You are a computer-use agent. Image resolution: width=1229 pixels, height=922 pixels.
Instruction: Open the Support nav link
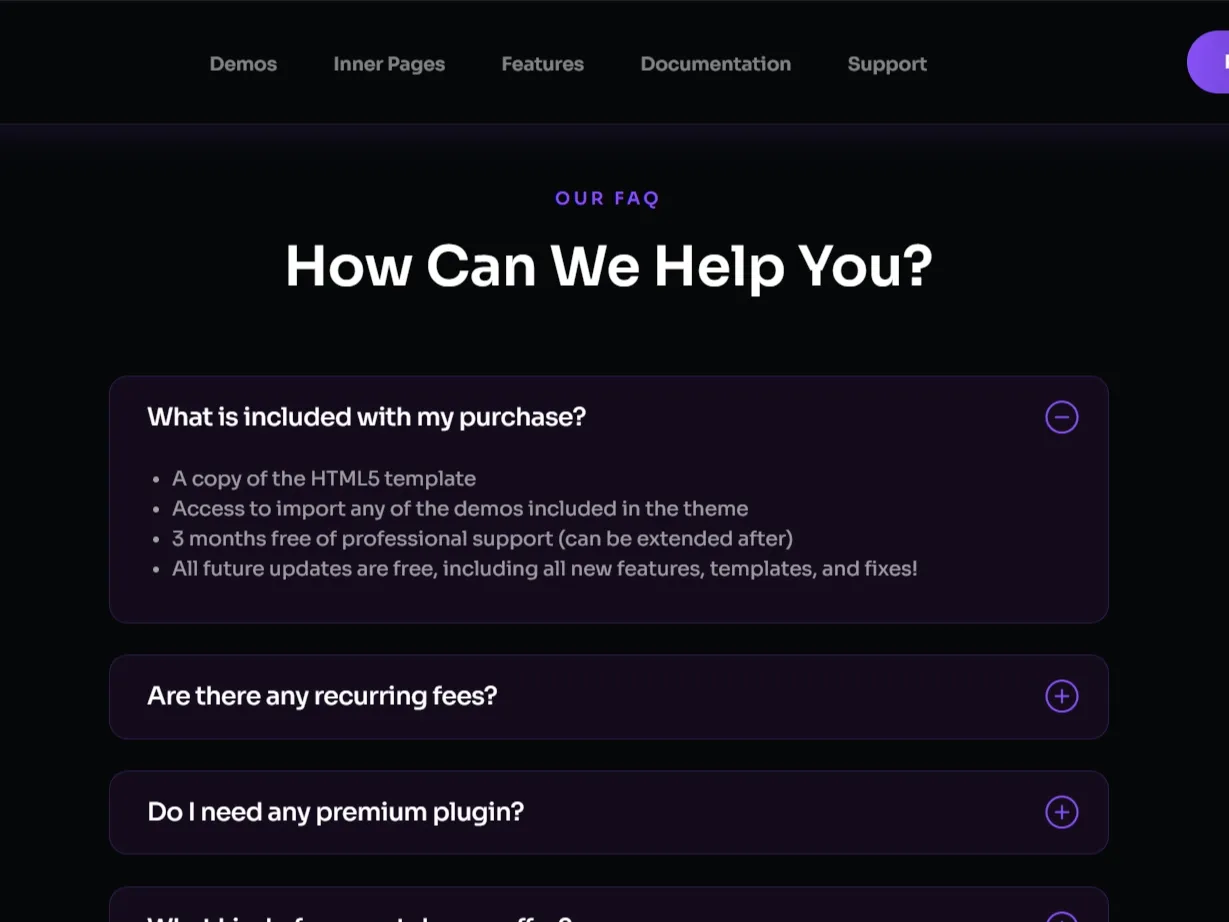click(x=887, y=63)
